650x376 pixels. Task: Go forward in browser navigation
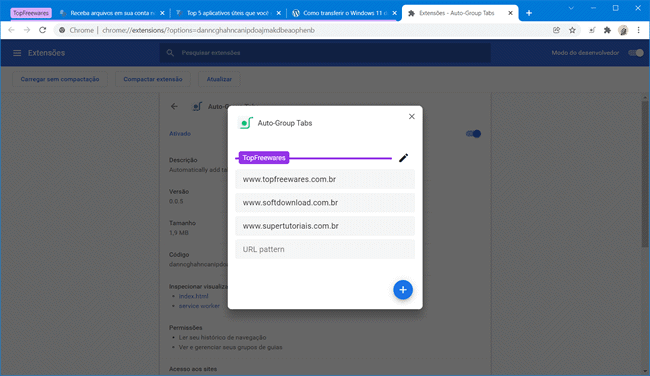click(27, 30)
